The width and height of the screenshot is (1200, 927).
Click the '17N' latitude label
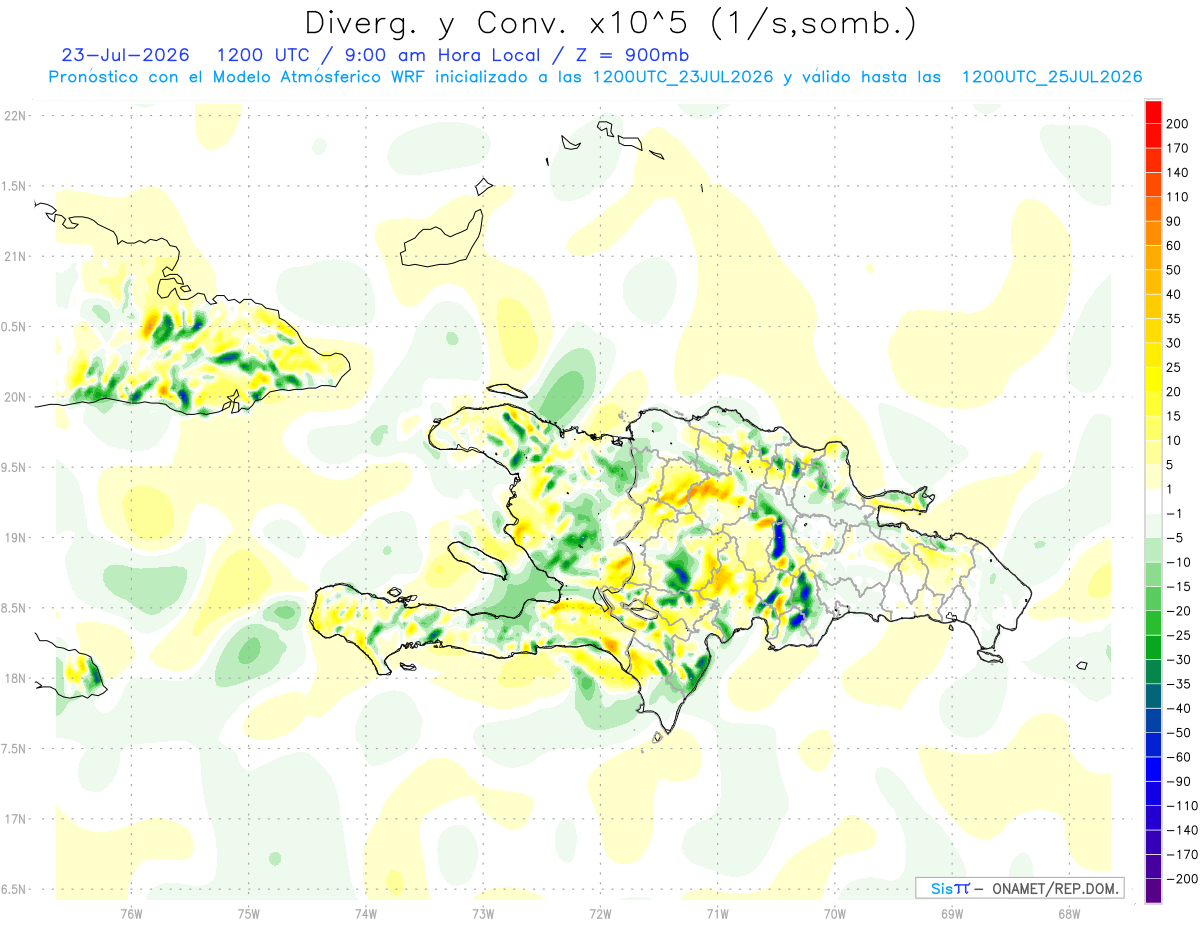14,819
